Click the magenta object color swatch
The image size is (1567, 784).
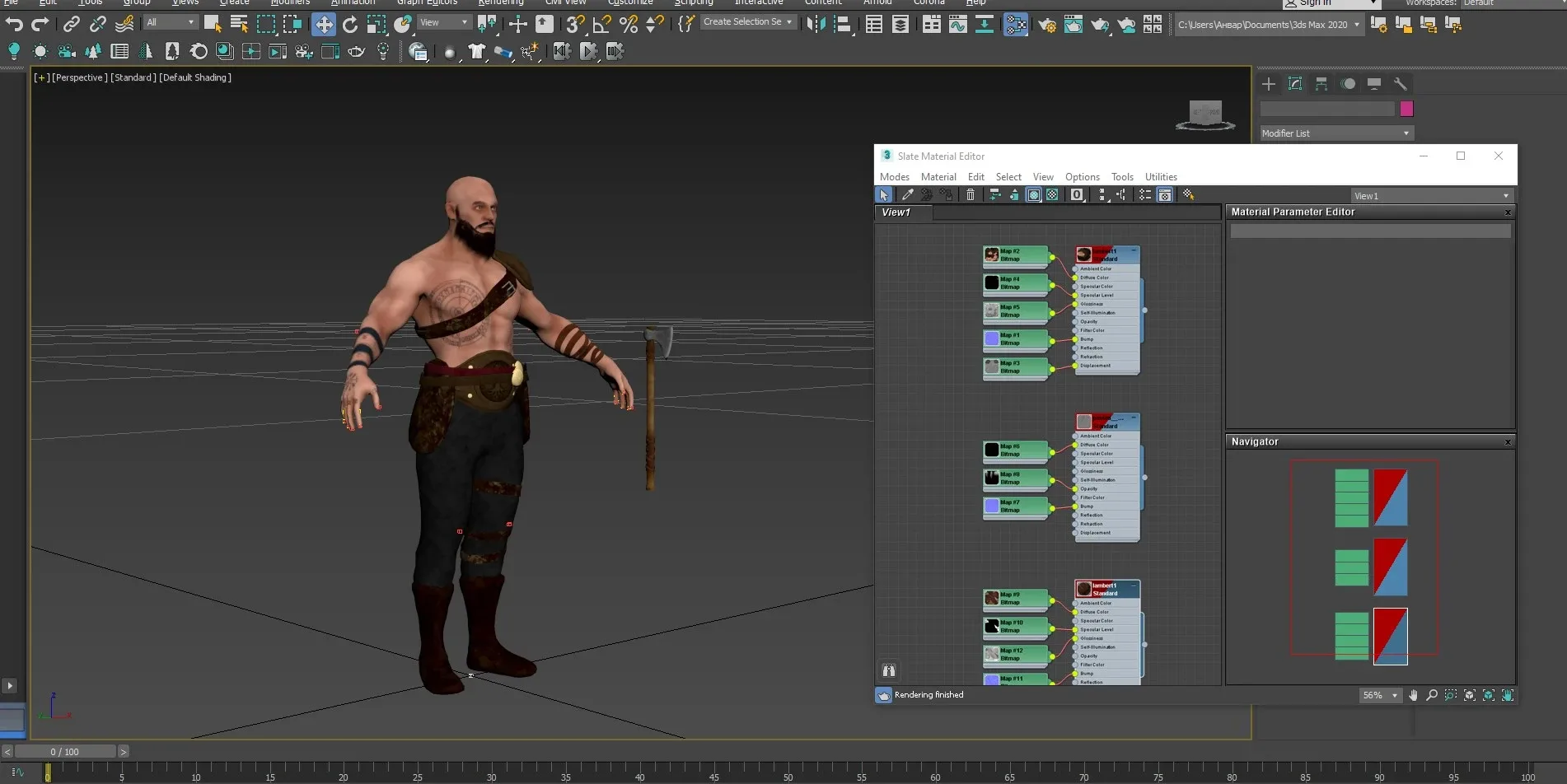click(1406, 109)
